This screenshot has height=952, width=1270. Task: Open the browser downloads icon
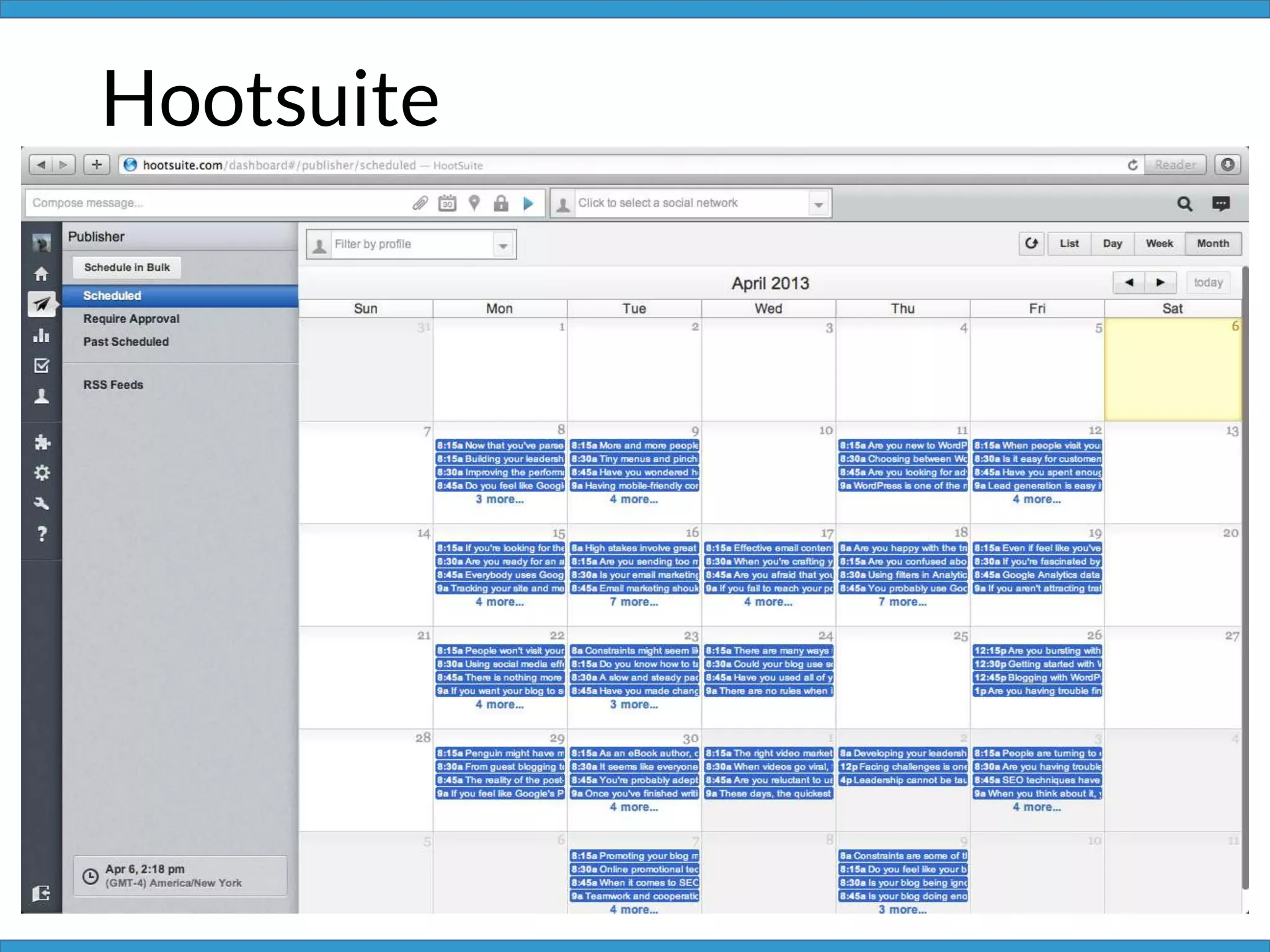click(1227, 165)
